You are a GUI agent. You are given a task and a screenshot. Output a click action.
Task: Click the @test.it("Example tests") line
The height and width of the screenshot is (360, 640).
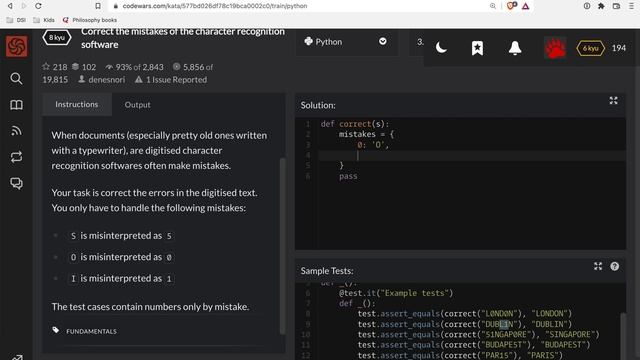[396, 293]
